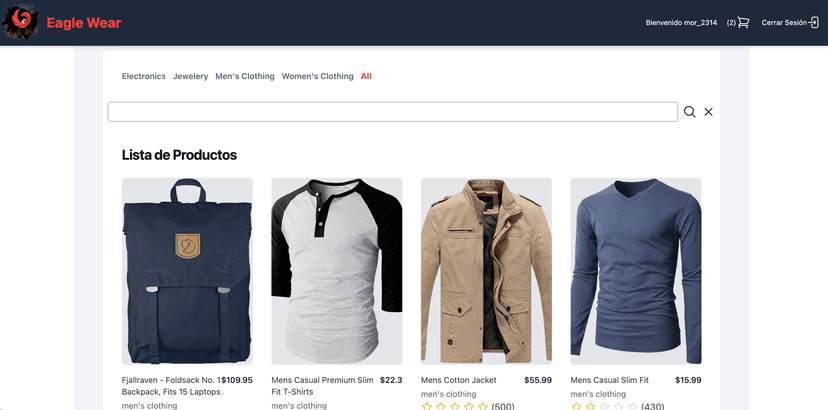Select the Women's Clothing category
Viewport: 828px width, 410px height.
pyautogui.click(x=317, y=76)
